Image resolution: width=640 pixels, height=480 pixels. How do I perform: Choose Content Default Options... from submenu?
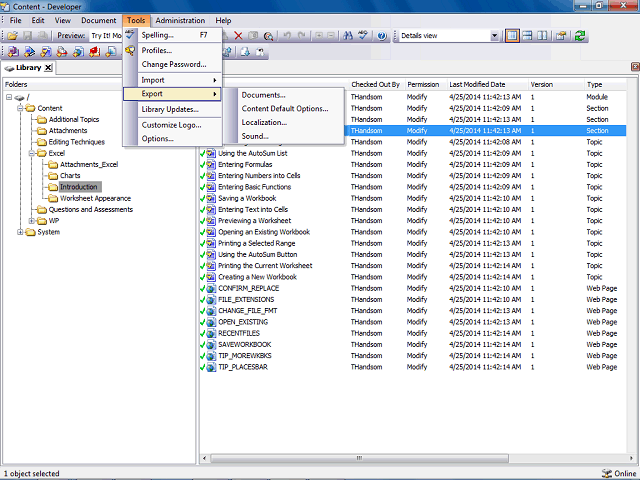pyautogui.click(x=285, y=109)
